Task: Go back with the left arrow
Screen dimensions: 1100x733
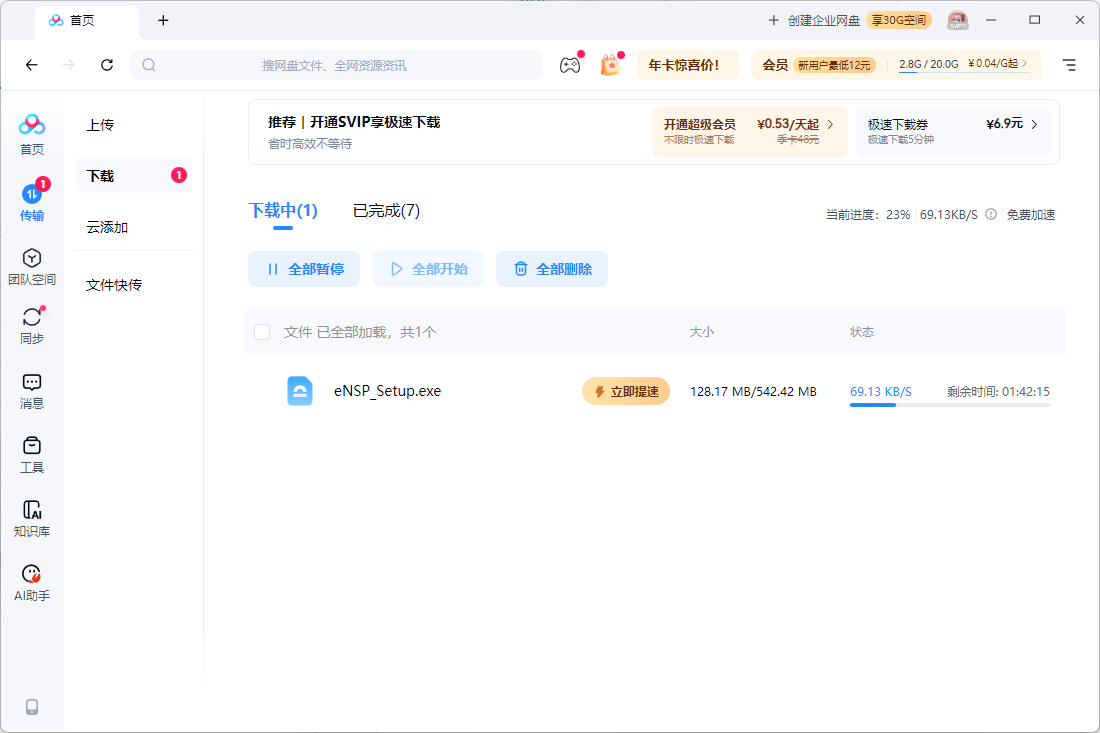Action: 32,65
